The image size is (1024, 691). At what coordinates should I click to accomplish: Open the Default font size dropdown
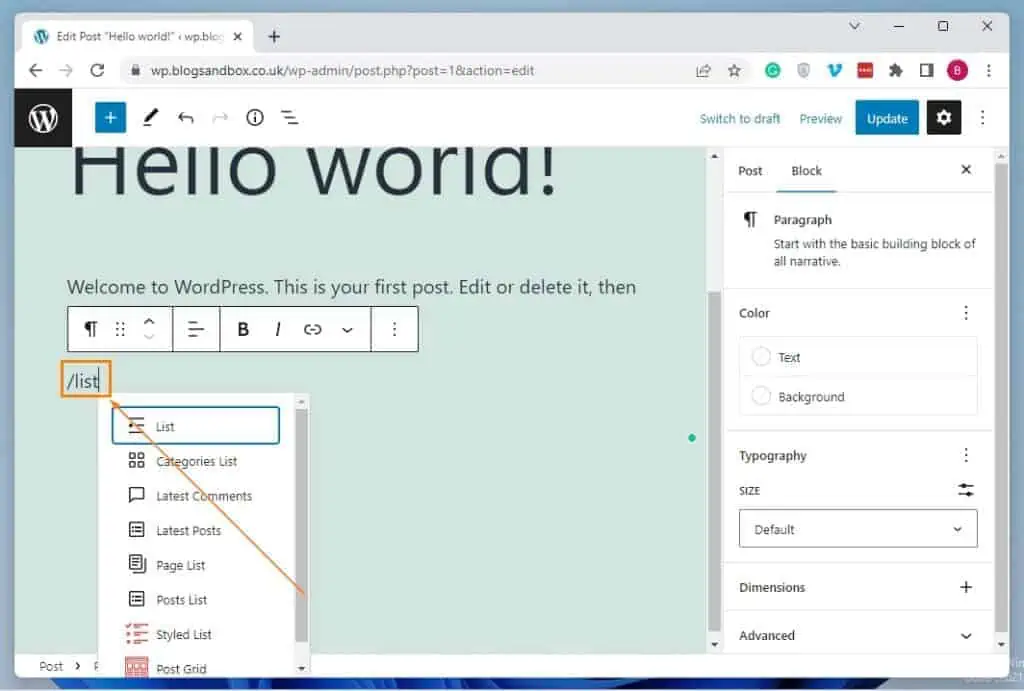(x=857, y=528)
